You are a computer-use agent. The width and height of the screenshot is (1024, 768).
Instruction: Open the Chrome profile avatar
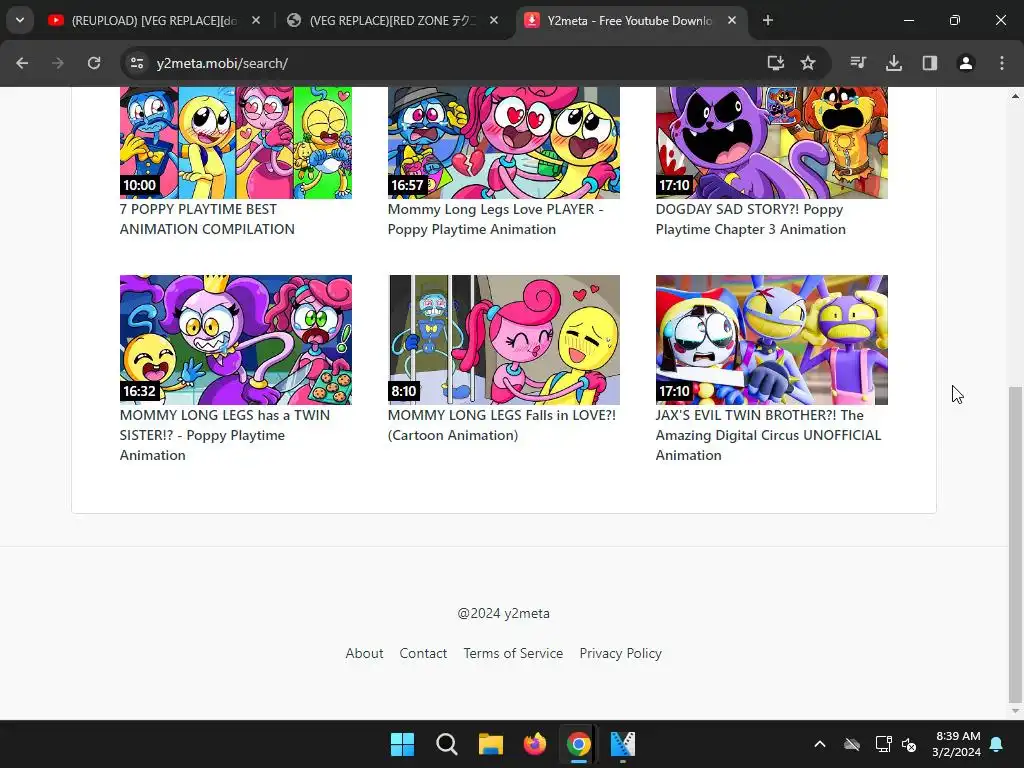(966, 63)
